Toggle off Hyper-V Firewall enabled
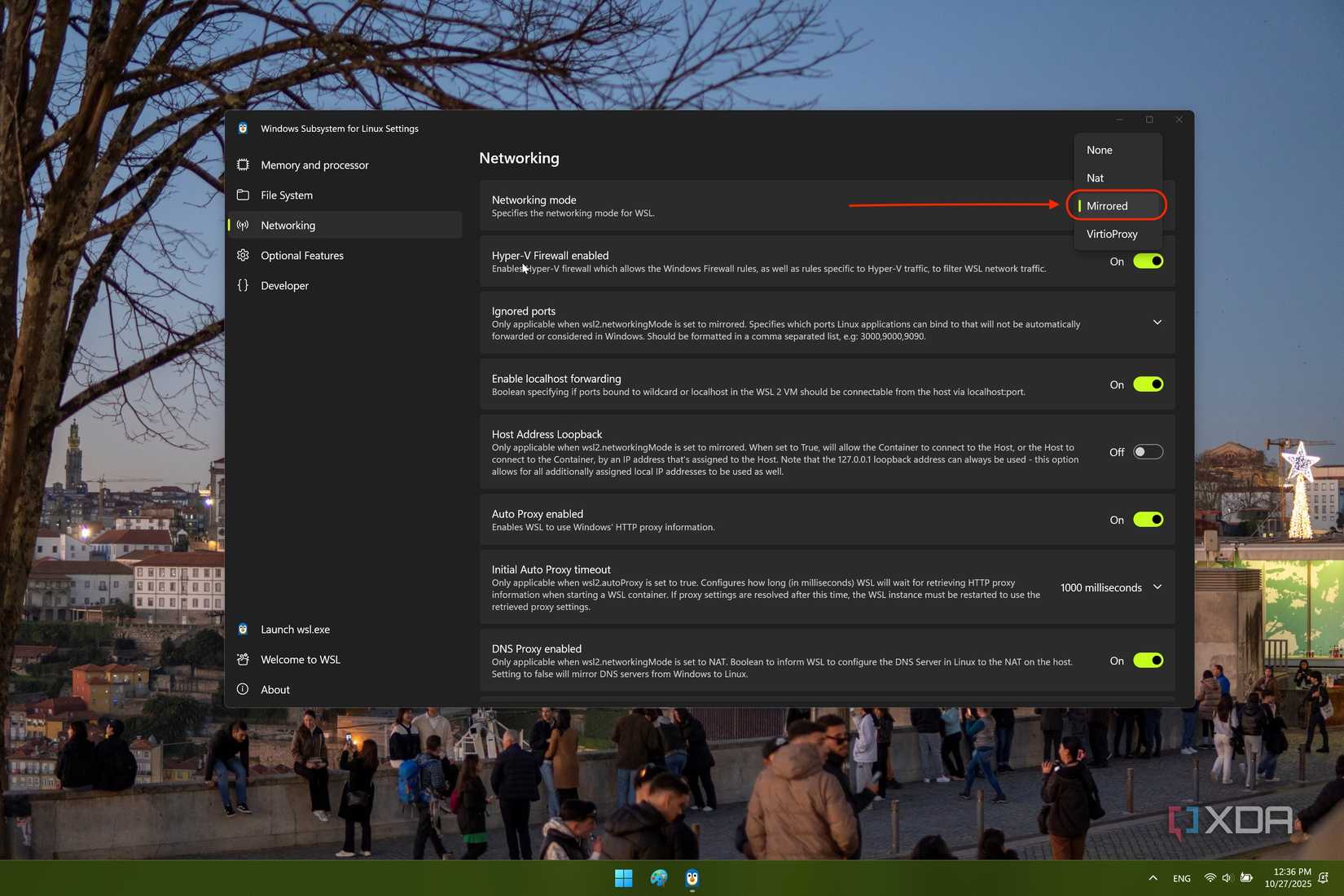This screenshot has height=896, width=1344. pyautogui.click(x=1148, y=261)
